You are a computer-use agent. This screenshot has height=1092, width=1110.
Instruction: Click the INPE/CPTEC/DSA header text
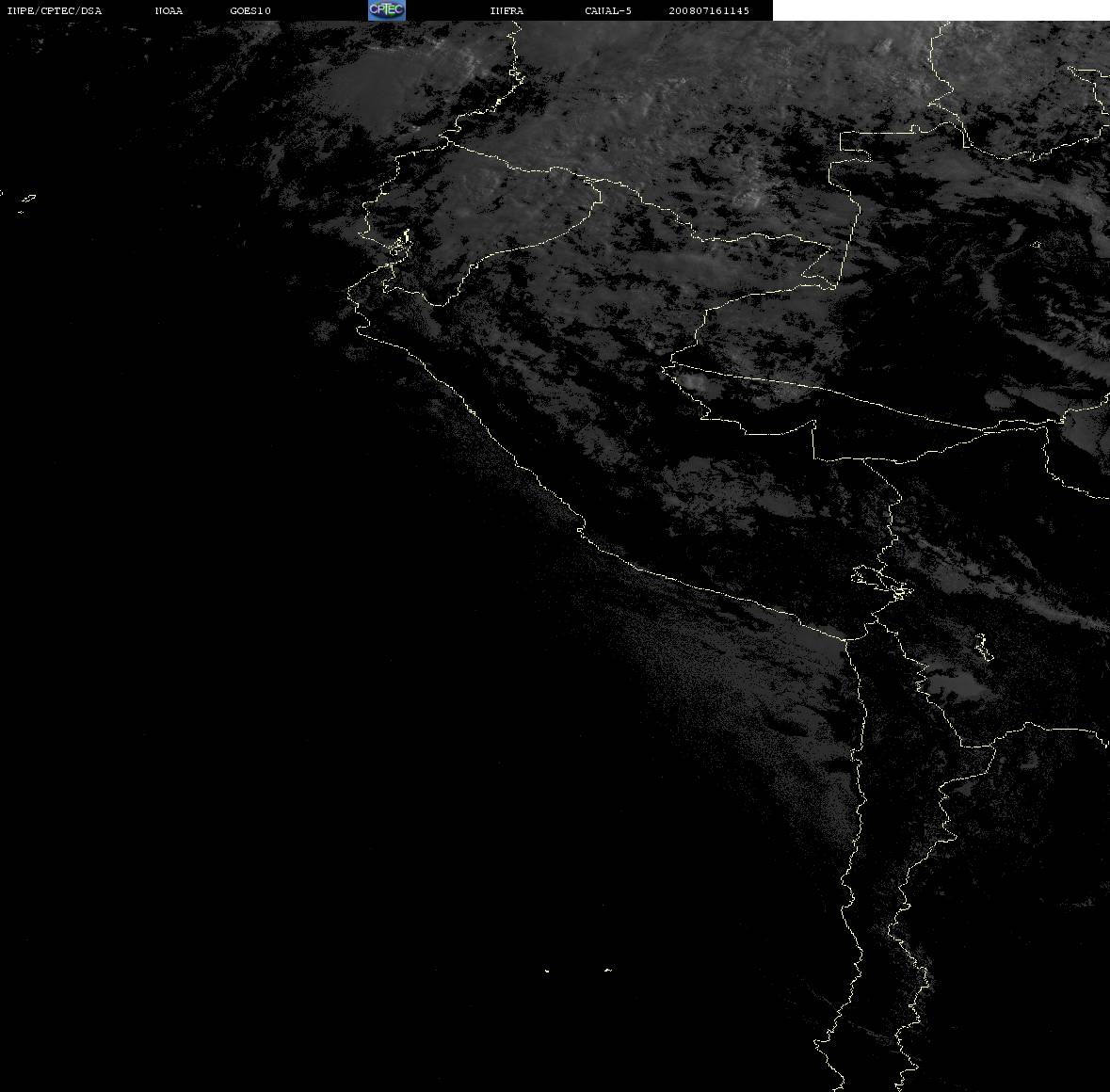point(55,10)
